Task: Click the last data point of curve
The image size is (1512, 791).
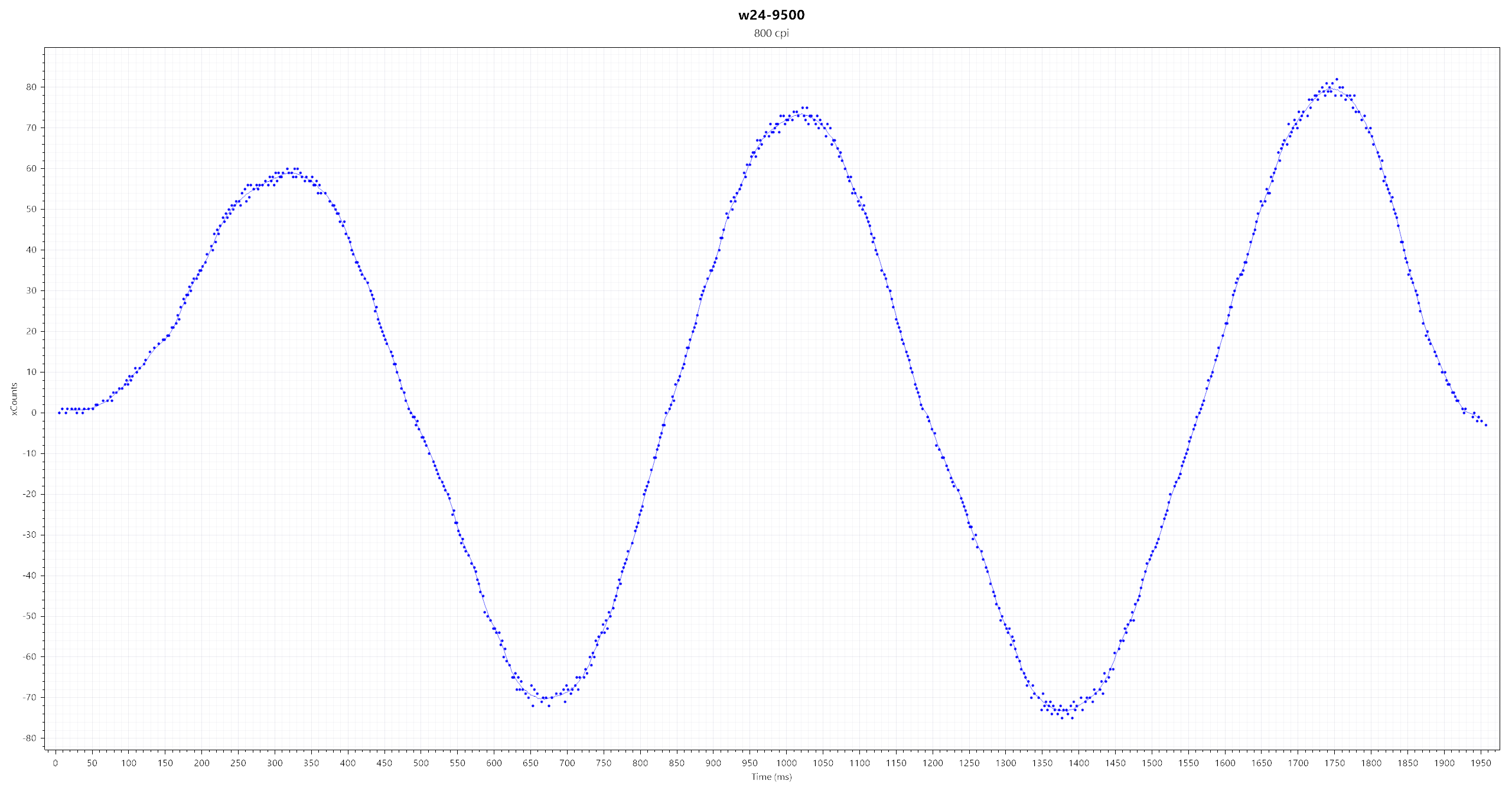Action: click(1485, 425)
